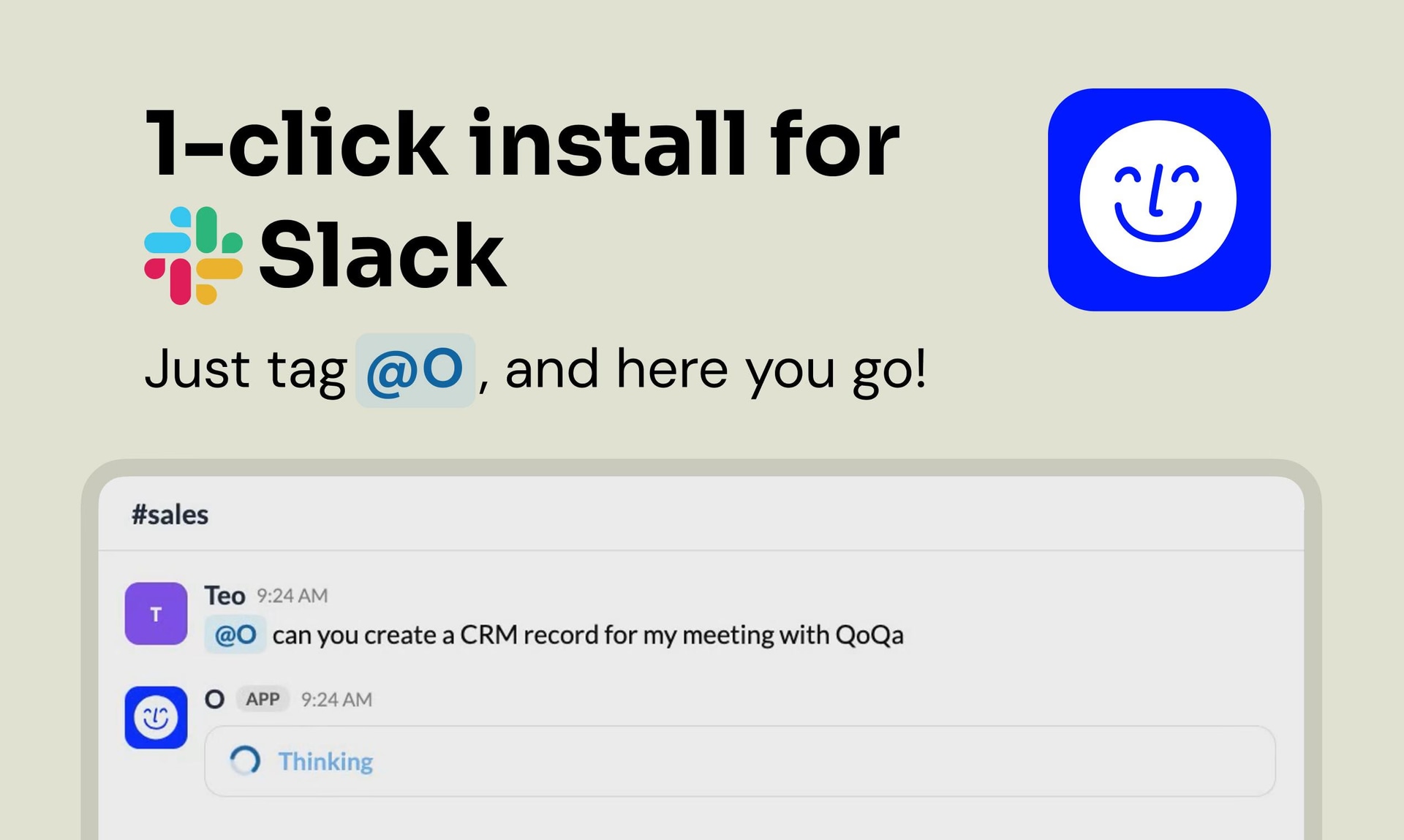Click the @O tag in the headline subtitle
The width and height of the screenshot is (1404, 840).
click(415, 371)
